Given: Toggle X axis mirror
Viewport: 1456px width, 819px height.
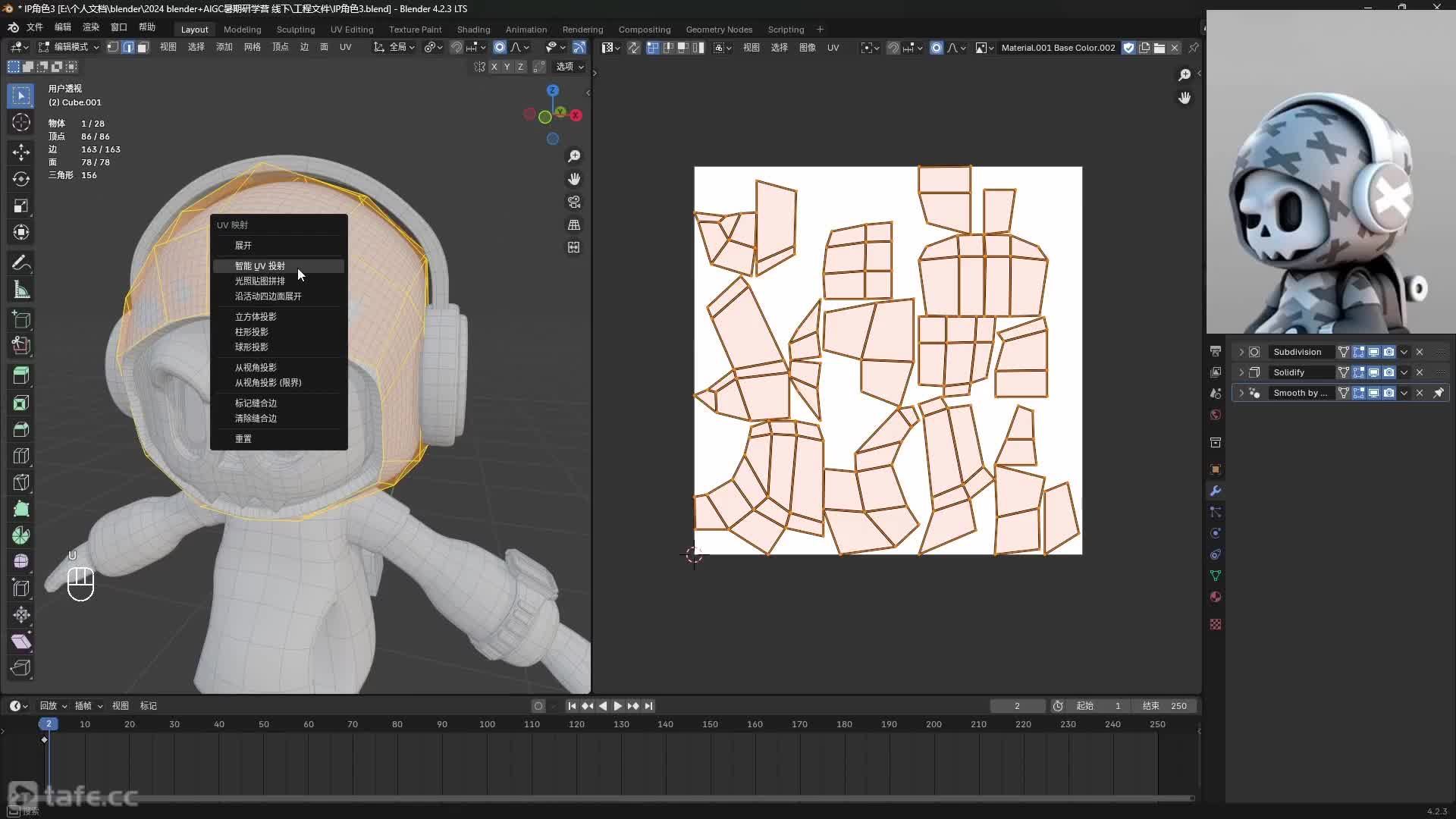Looking at the screenshot, I should point(494,67).
